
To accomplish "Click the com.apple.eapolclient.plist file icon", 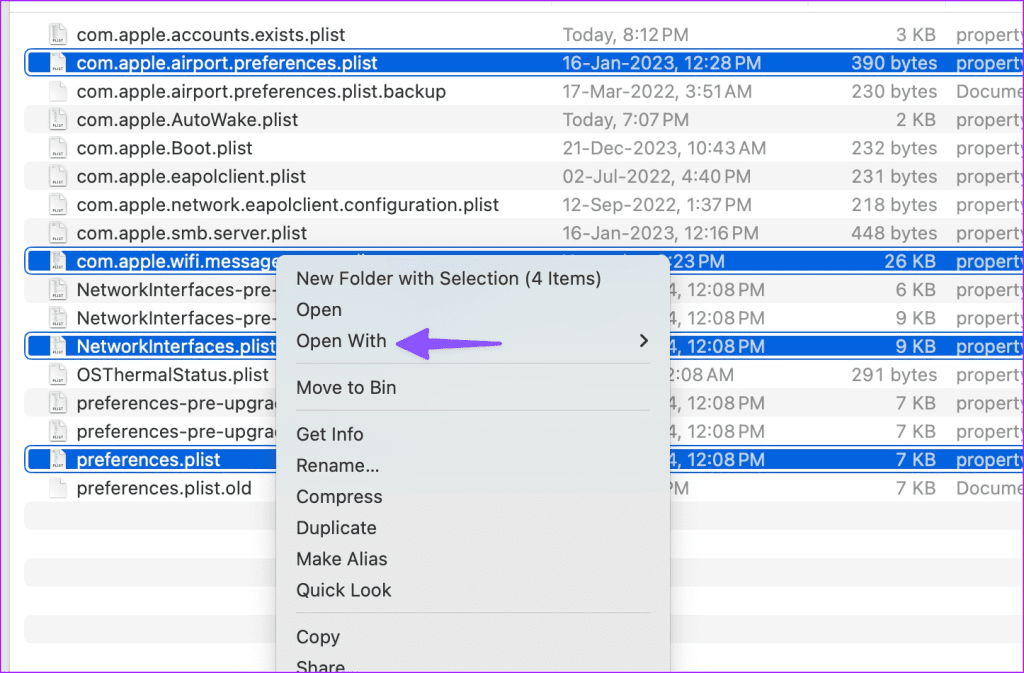I will click(x=59, y=177).
